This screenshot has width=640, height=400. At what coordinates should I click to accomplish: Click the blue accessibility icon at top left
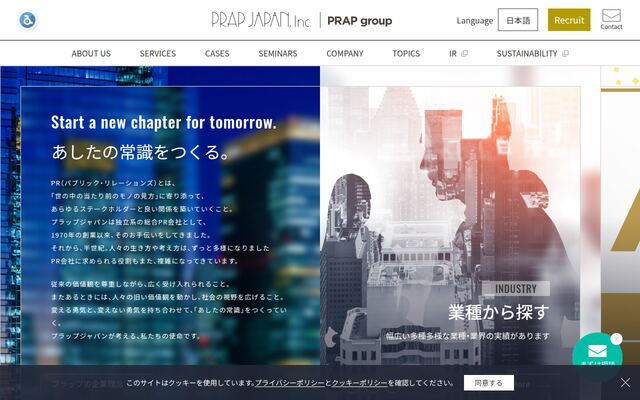pos(28,20)
